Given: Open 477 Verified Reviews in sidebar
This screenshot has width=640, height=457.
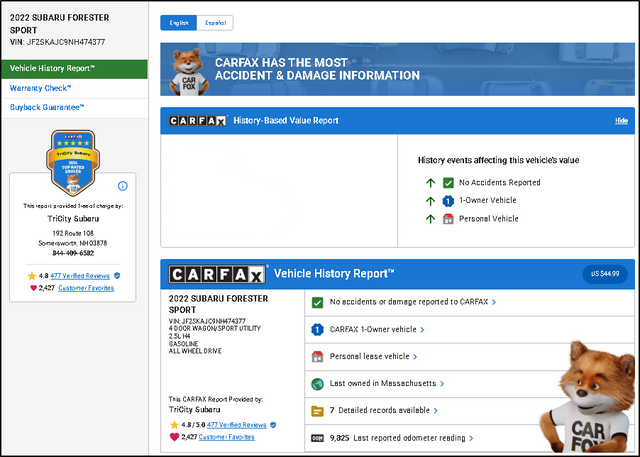Looking at the screenshot, I should 80,276.
